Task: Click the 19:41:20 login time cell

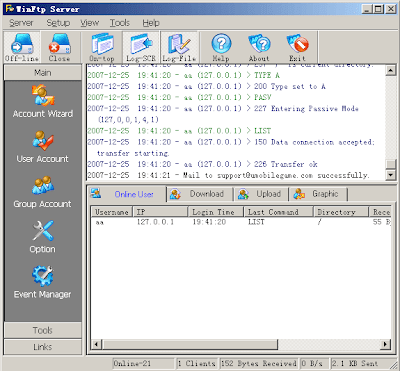Action: 209,222
